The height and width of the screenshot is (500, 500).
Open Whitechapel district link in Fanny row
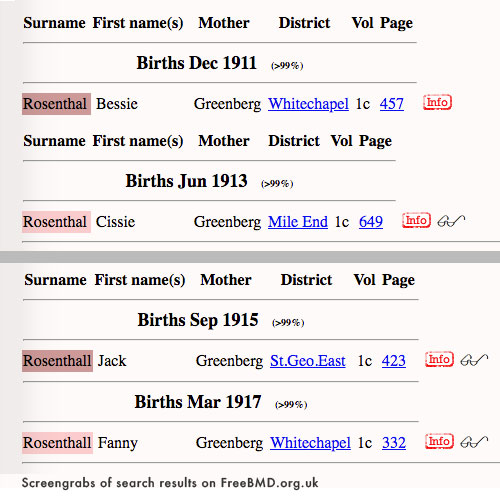[310, 443]
